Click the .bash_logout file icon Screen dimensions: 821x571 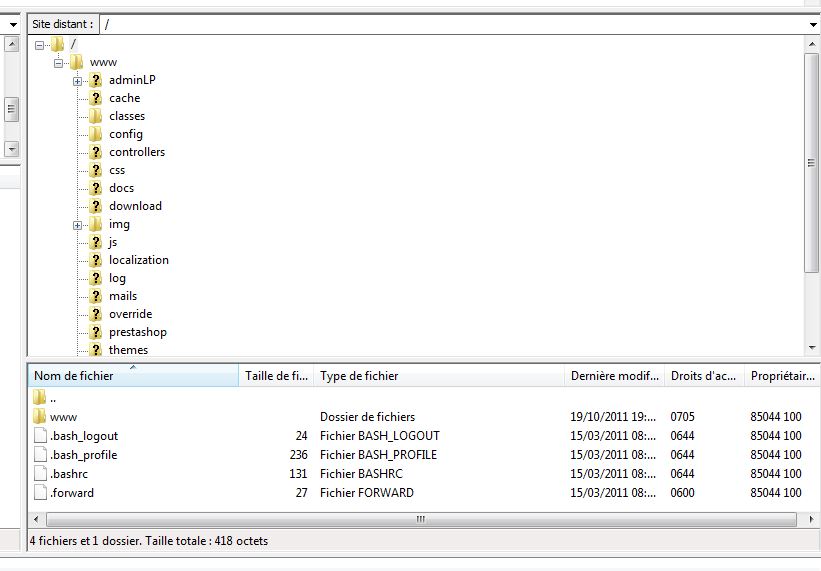tap(40, 435)
